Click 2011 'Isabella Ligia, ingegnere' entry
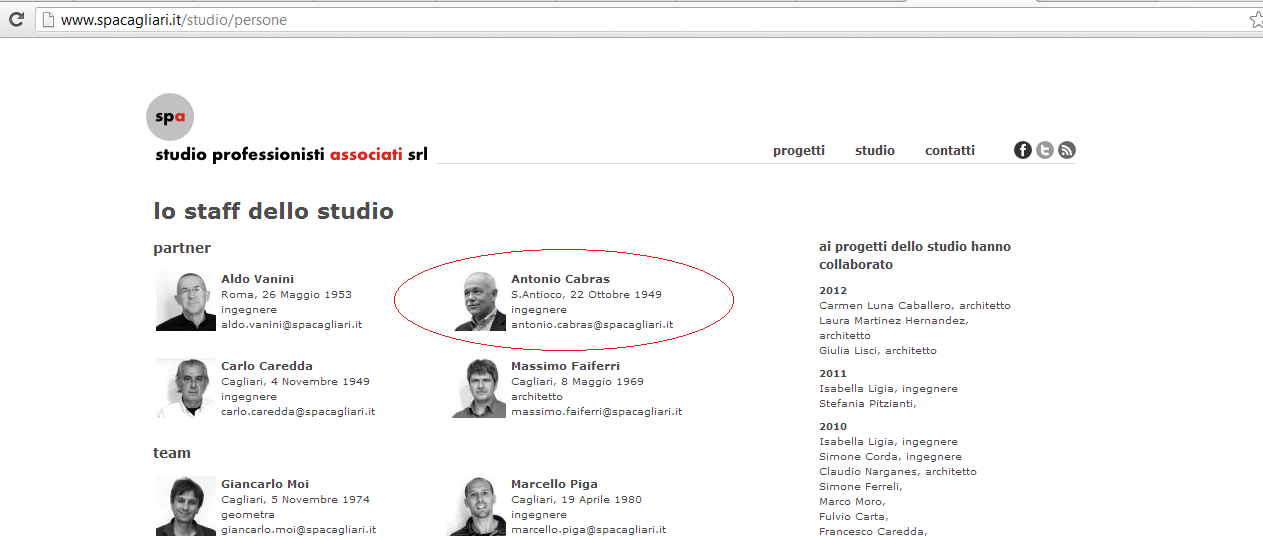1263x540 pixels. pos(888,389)
